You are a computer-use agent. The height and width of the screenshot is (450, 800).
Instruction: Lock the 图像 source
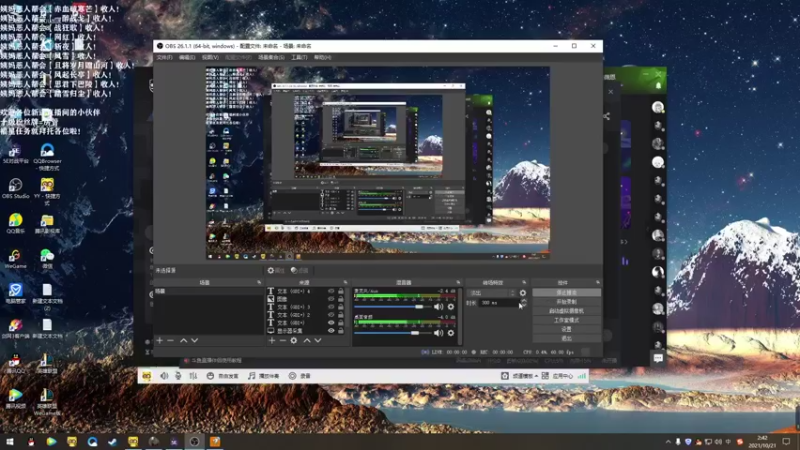(341, 299)
